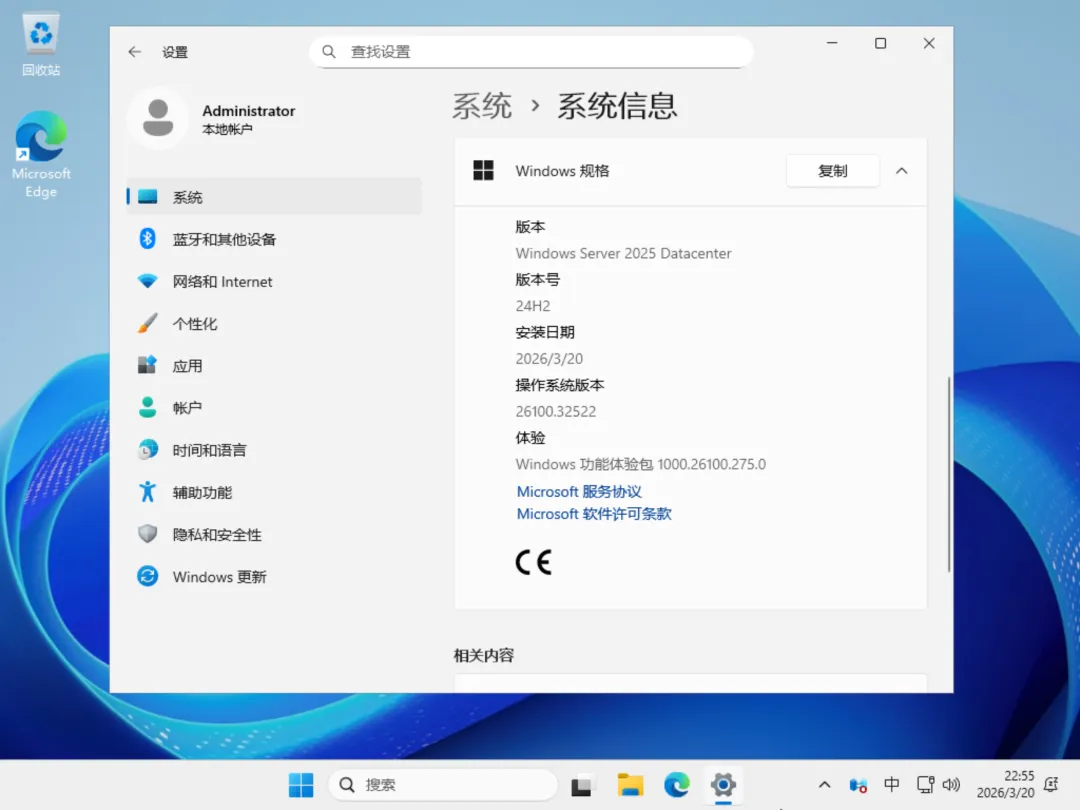Select the 系统 monitor icon in sidebar

point(147,197)
